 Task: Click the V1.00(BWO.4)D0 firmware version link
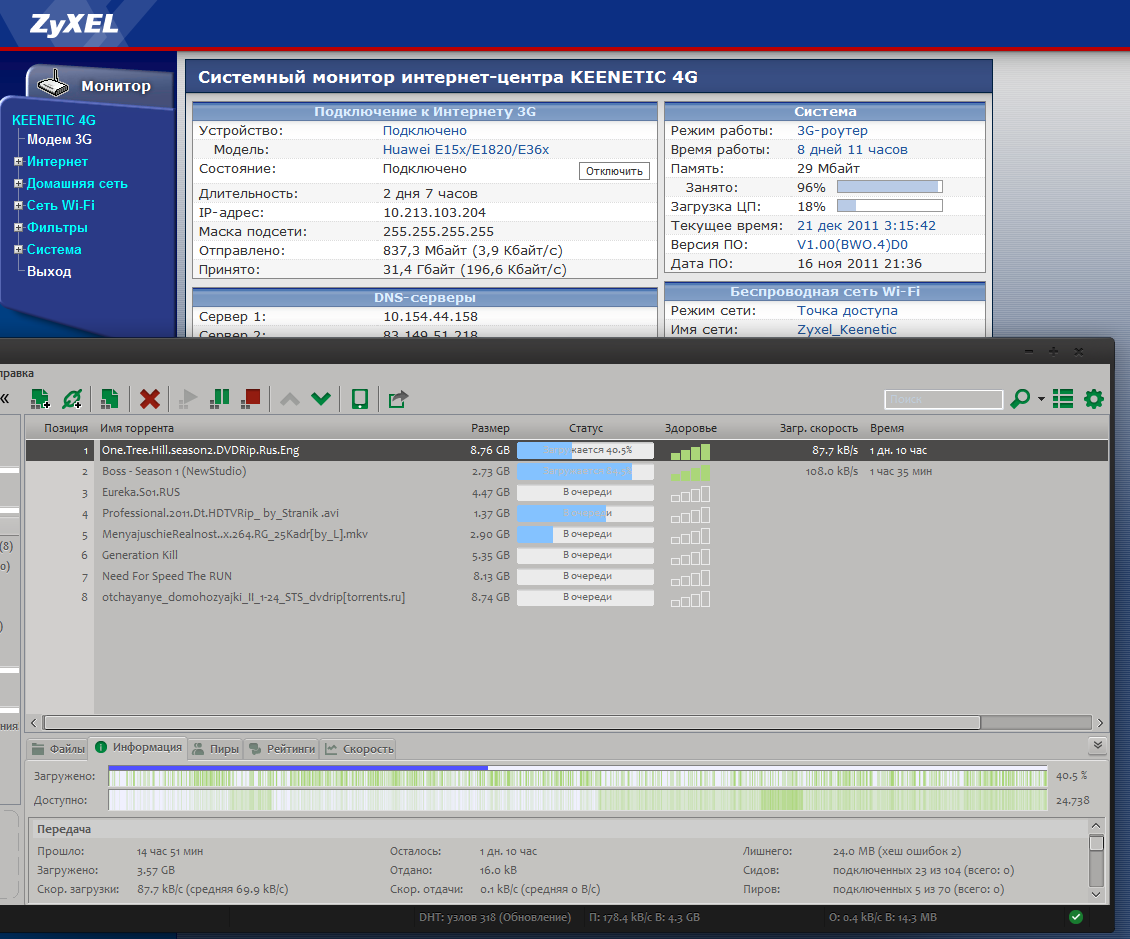click(x=852, y=244)
